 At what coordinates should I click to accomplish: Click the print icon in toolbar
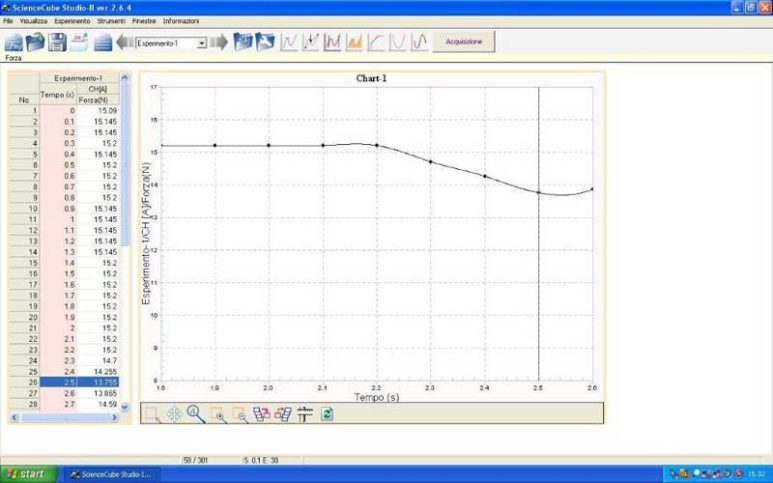(x=78, y=43)
